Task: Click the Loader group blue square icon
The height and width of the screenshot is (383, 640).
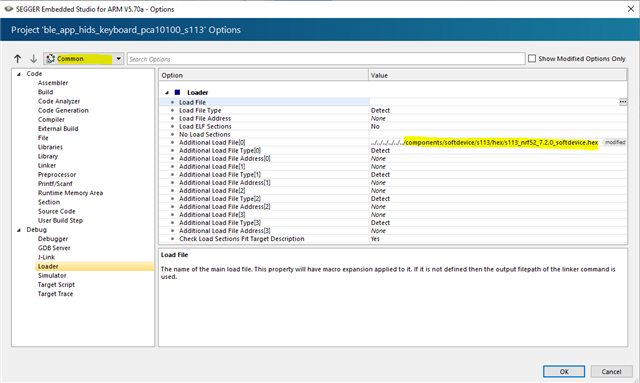Action: pyautogui.click(x=177, y=92)
